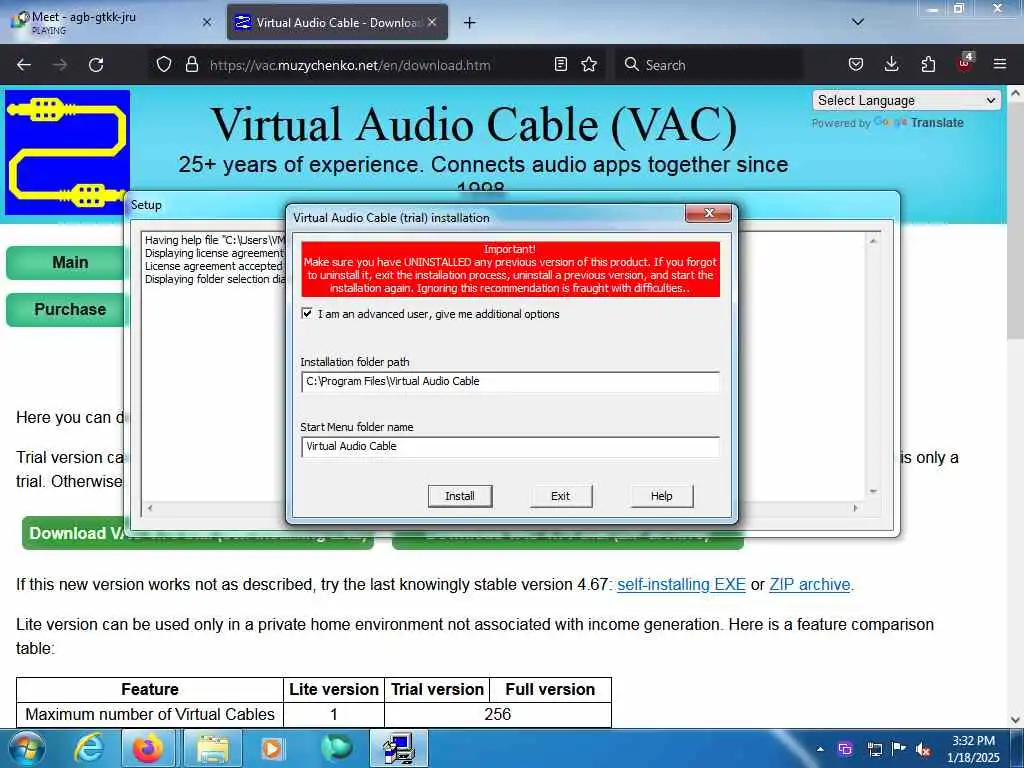Expand the list all tabs chevron

[857, 22]
